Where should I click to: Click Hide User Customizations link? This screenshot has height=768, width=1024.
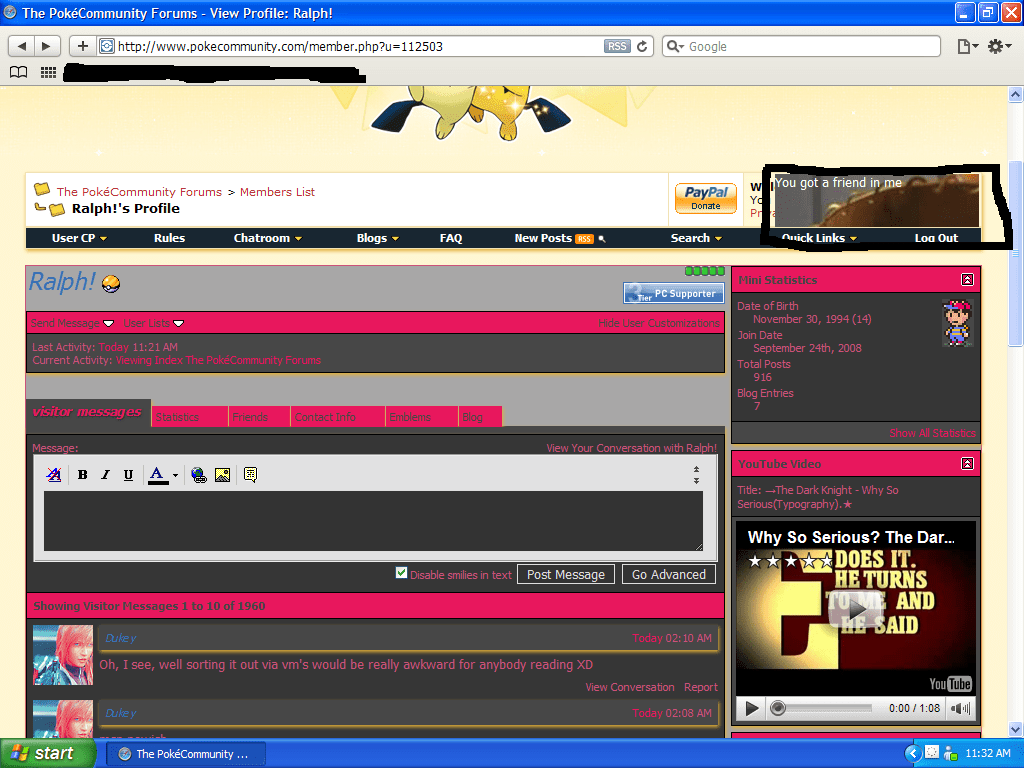click(x=659, y=323)
